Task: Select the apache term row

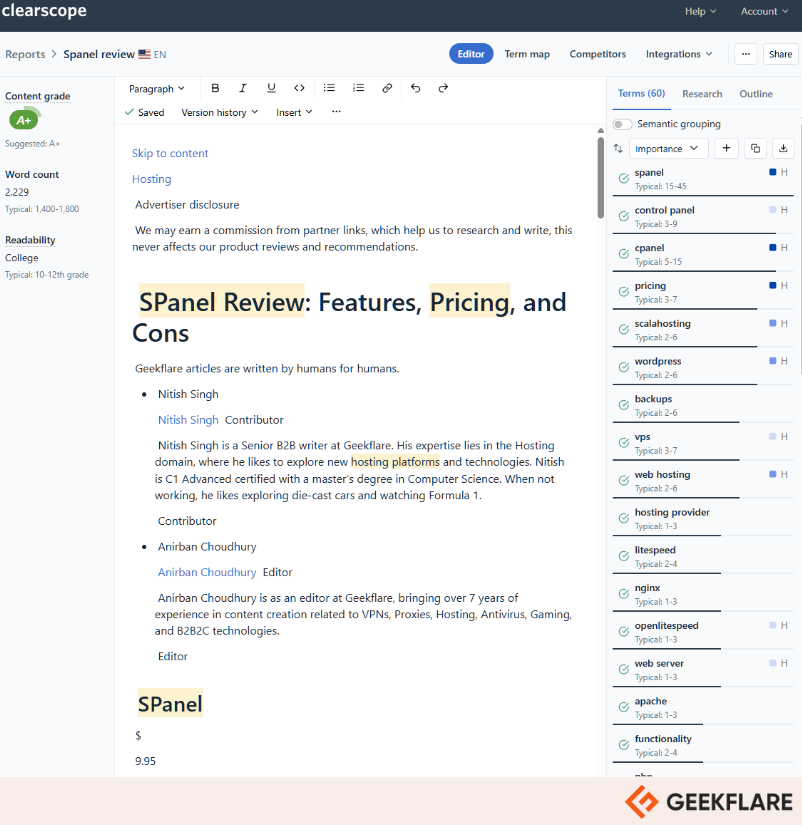Action: tap(703, 707)
